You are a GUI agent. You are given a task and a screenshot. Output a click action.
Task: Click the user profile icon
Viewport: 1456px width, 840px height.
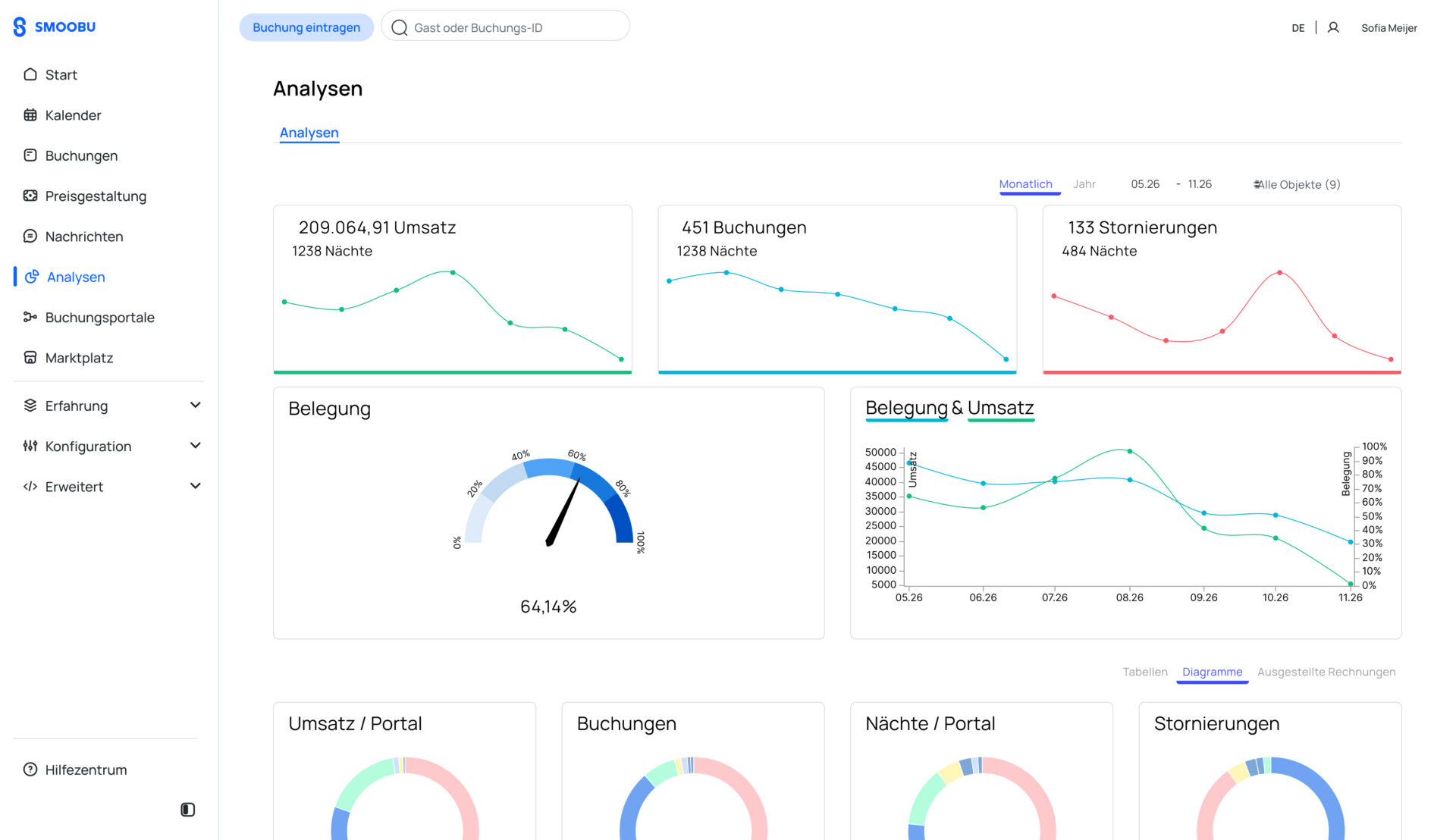pyautogui.click(x=1333, y=27)
